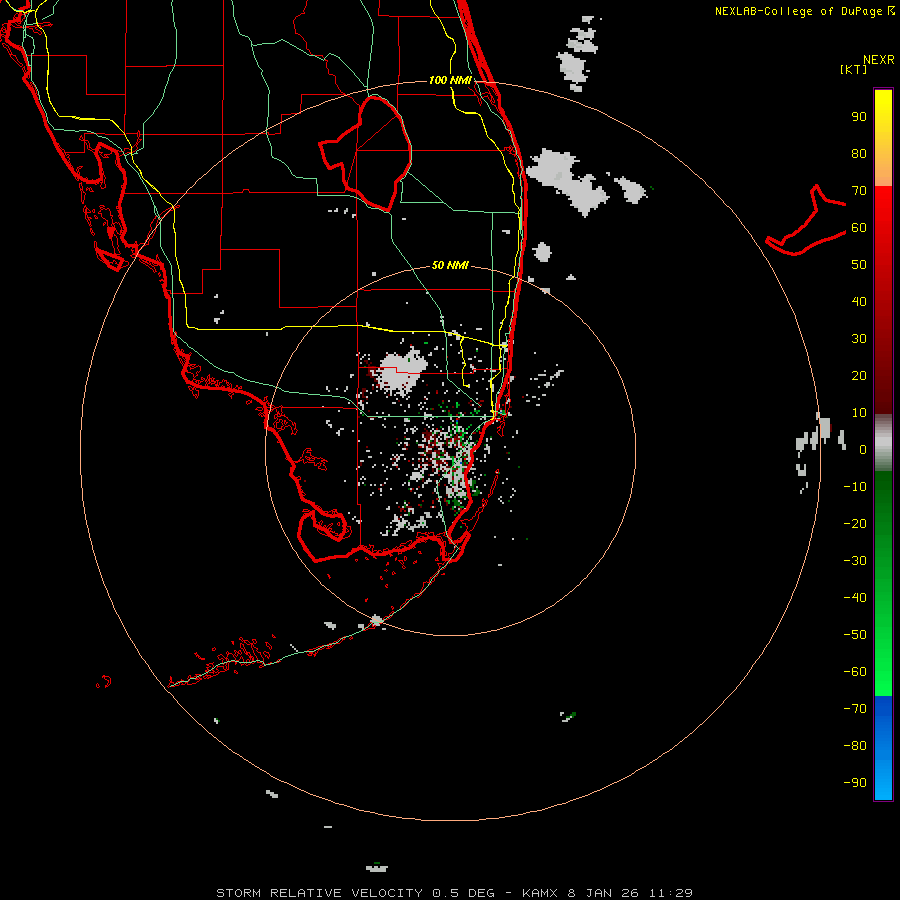Click the -20 value on velocity scale

tap(855, 523)
